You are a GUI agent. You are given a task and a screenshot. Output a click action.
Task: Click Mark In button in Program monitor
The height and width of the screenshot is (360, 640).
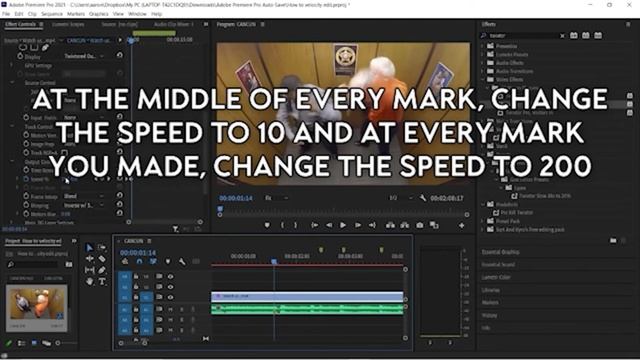282,225
